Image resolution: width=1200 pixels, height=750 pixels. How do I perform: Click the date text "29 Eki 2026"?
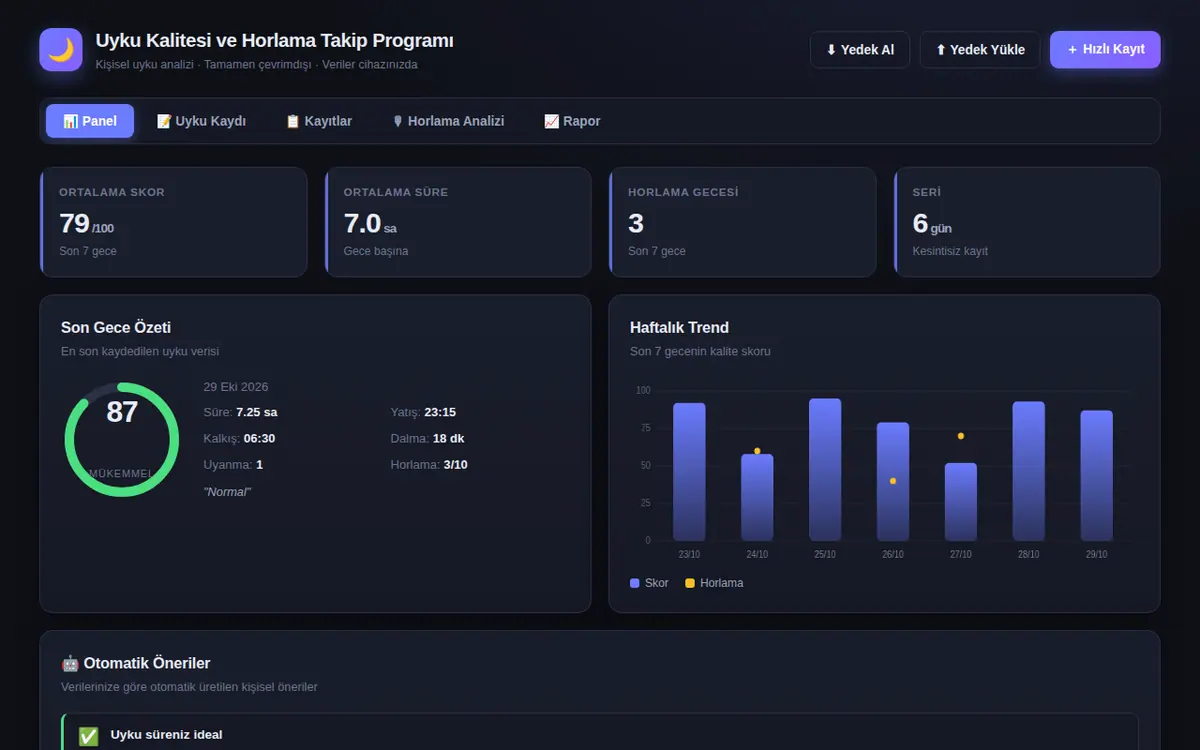(x=236, y=387)
